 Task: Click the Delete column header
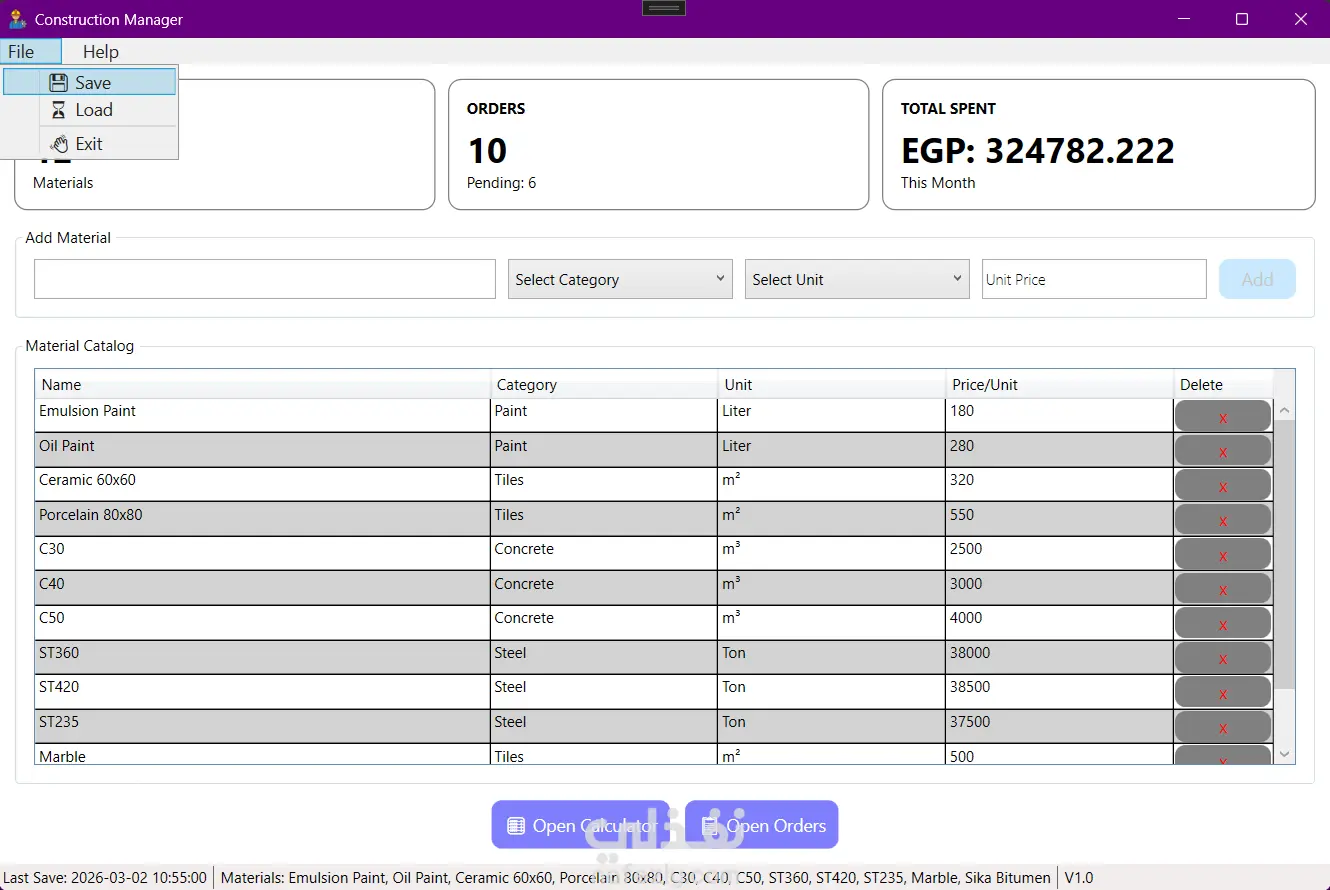[x=1223, y=385]
